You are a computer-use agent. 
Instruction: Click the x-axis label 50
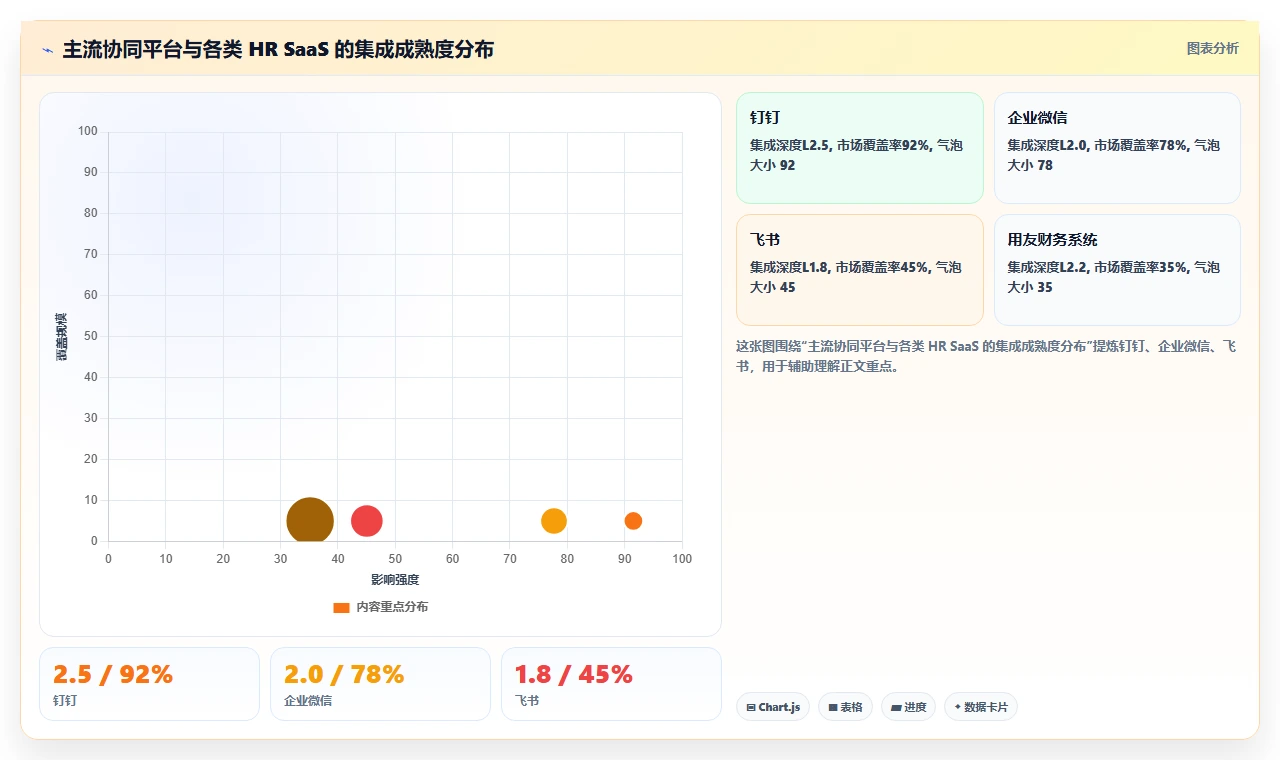395,559
